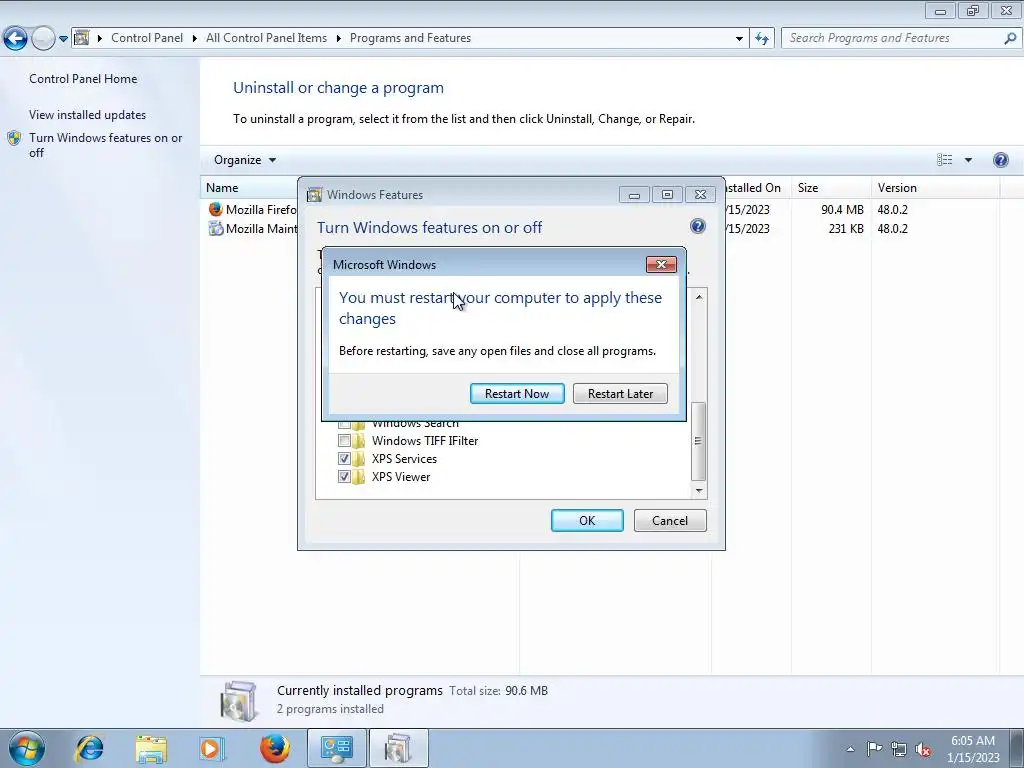This screenshot has width=1024, height=768.
Task: Click Programs and Features breadcrumb
Action: (410, 38)
